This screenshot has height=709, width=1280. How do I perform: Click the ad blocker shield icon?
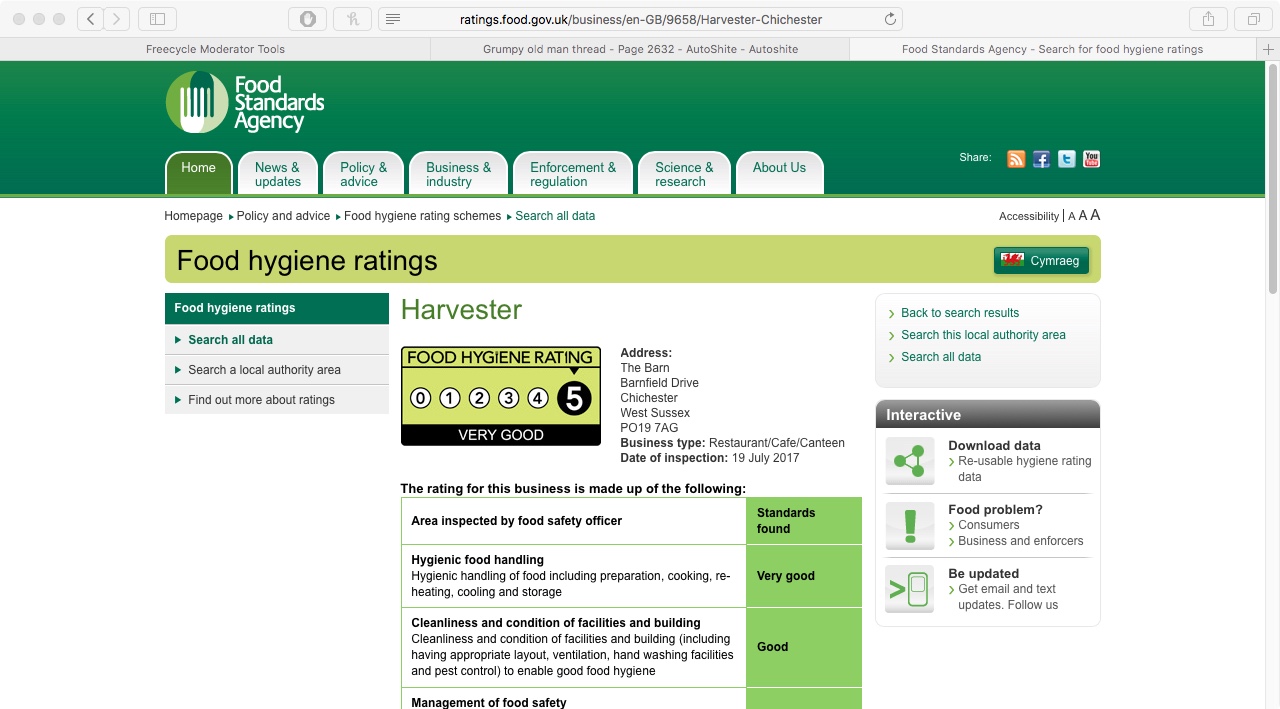tap(308, 19)
